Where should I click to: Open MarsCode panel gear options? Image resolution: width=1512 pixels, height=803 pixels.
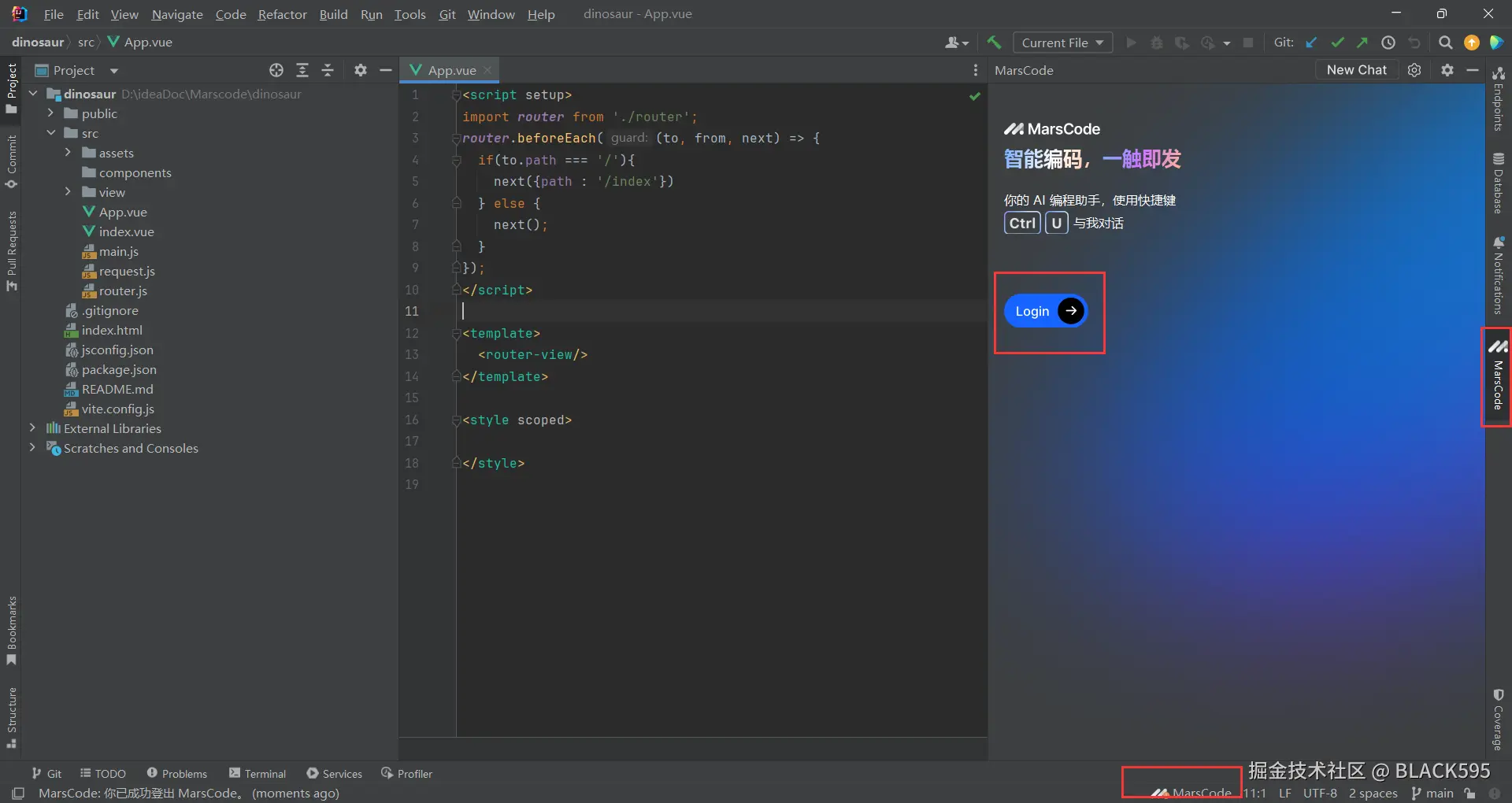[1447, 70]
